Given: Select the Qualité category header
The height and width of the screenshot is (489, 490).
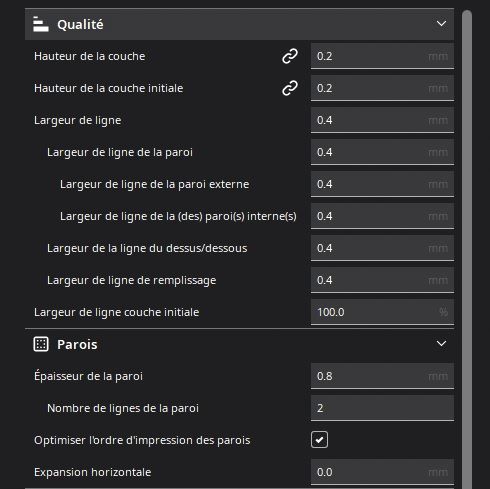Looking at the screenshot, I should 239,24.
